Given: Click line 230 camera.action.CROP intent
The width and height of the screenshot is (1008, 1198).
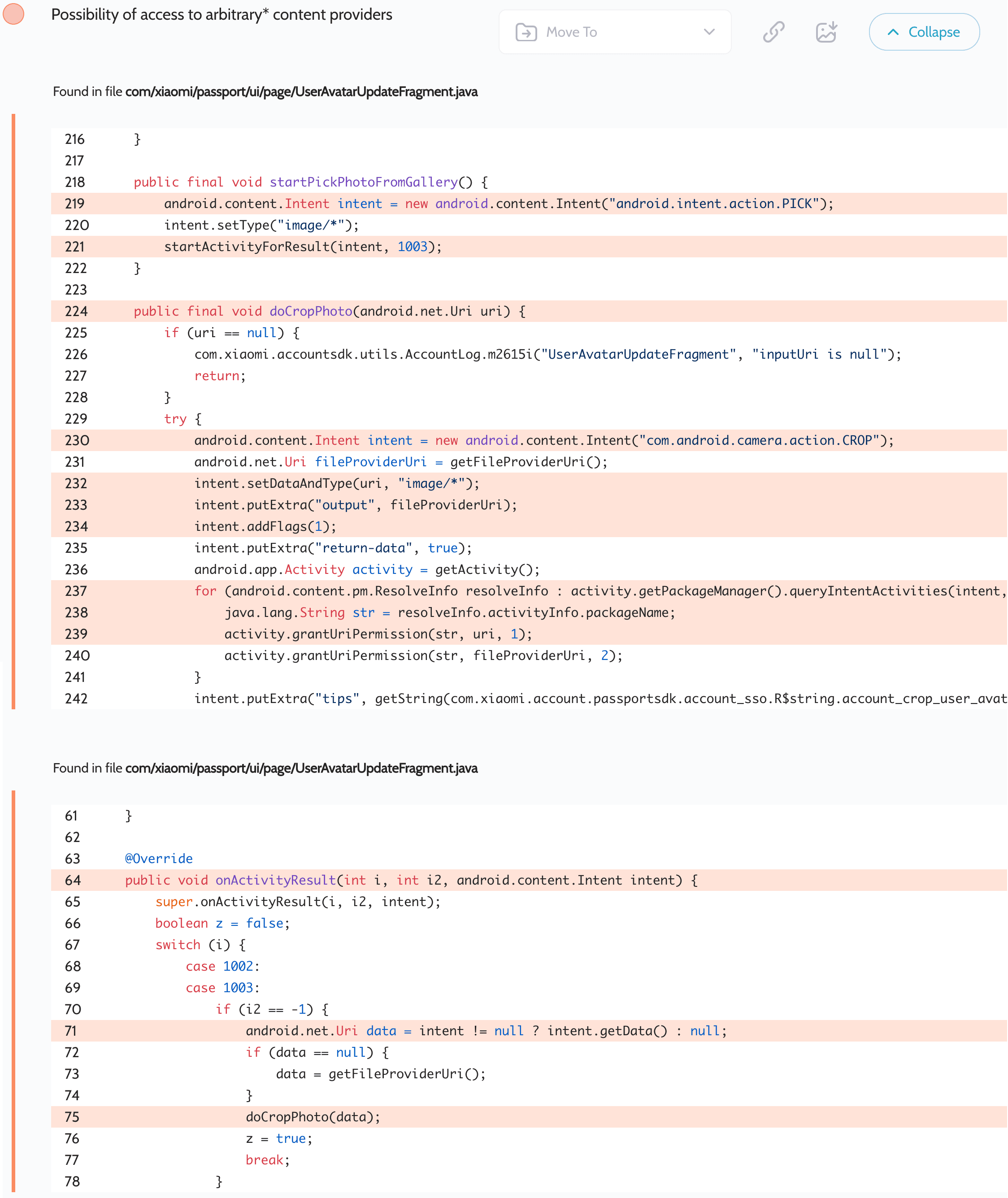Looking at the screenshot, I should pos(543,440).
